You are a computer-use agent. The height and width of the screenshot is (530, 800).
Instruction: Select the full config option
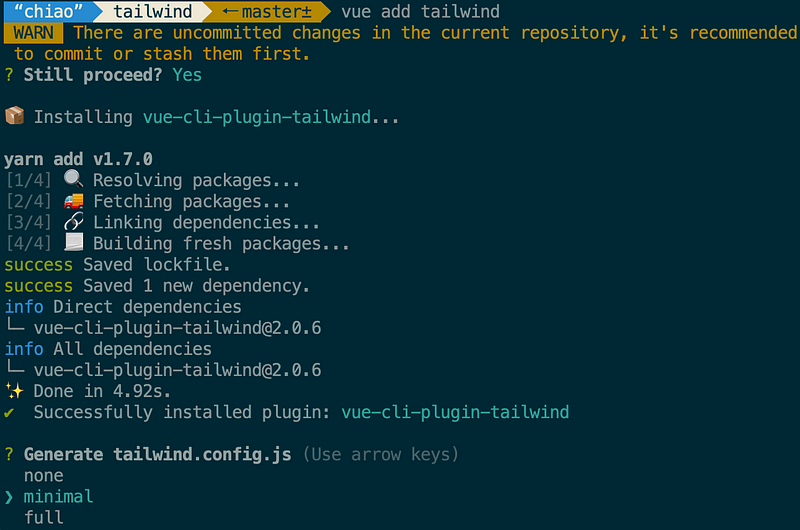point(43,517)
